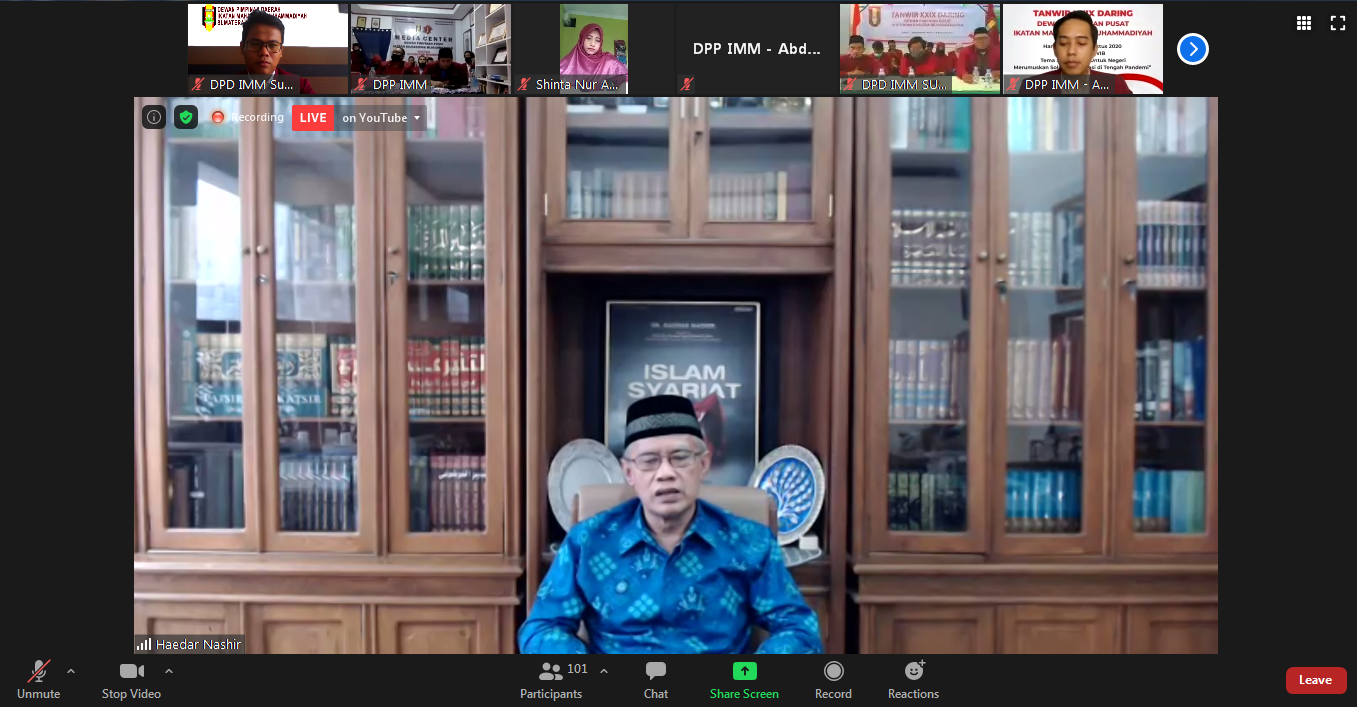This screenshot has height=707, width=1357.
Task: Expand audio options arrow next to Unmute
Action: click(x=71, y=671)
